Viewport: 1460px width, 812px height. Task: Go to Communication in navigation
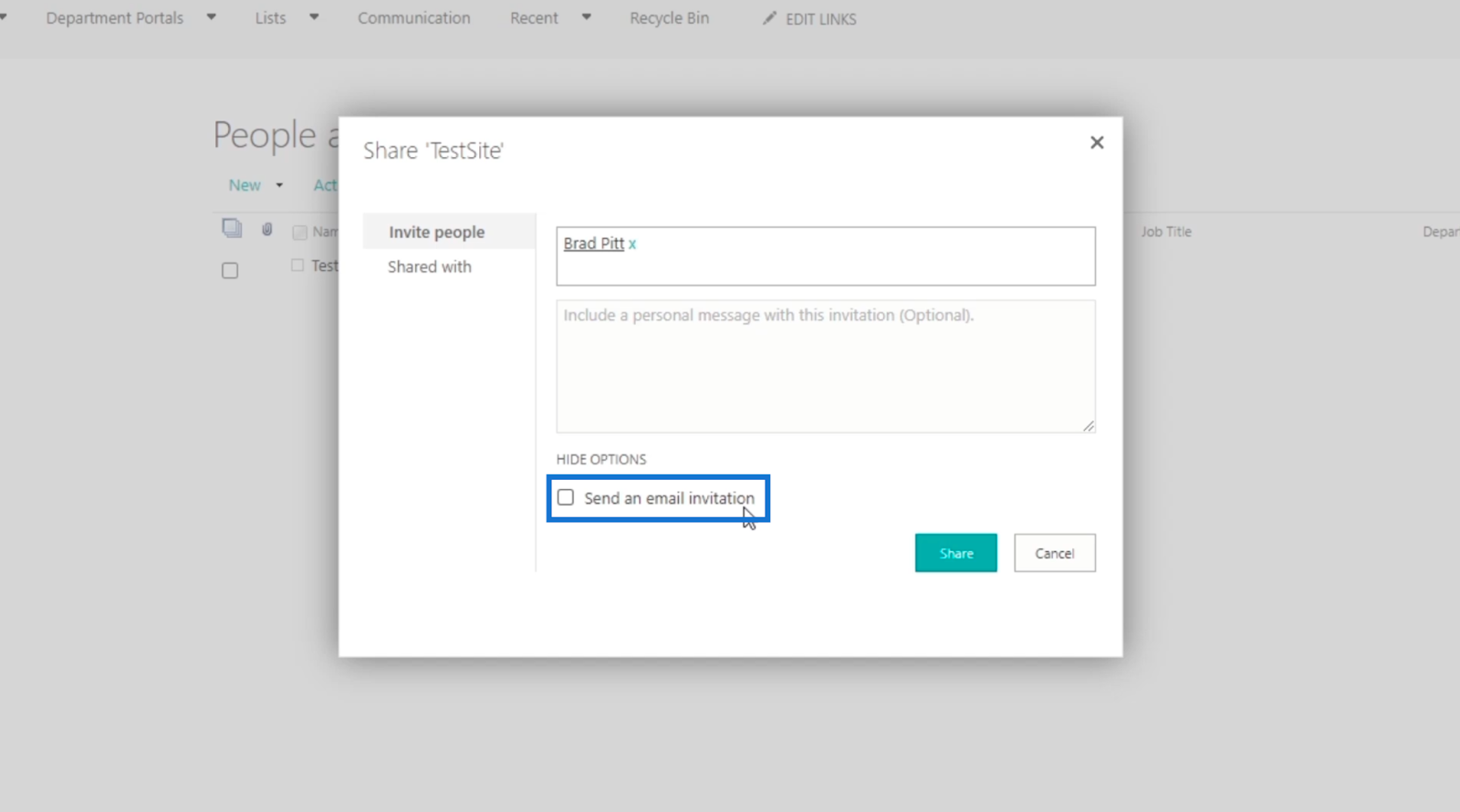414,18
